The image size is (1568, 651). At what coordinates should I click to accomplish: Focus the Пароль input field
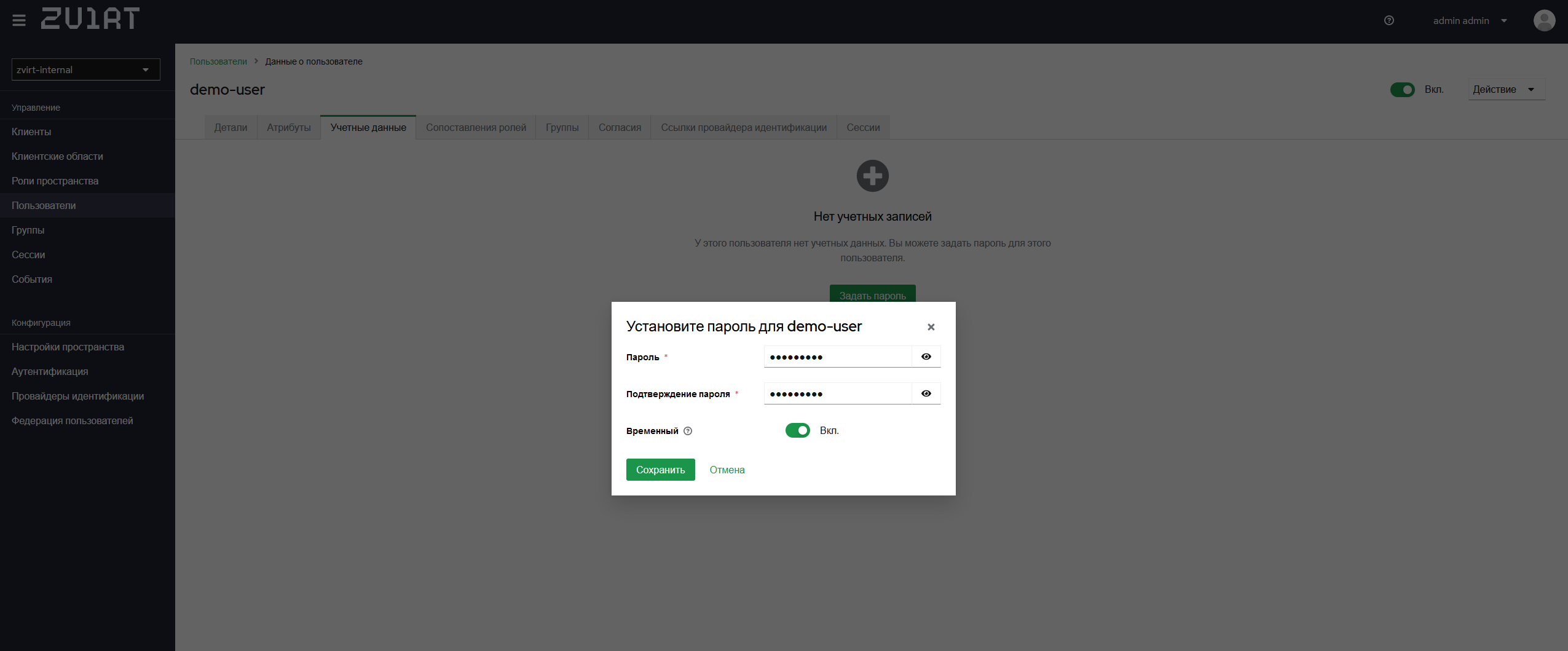tap(837, 357)
